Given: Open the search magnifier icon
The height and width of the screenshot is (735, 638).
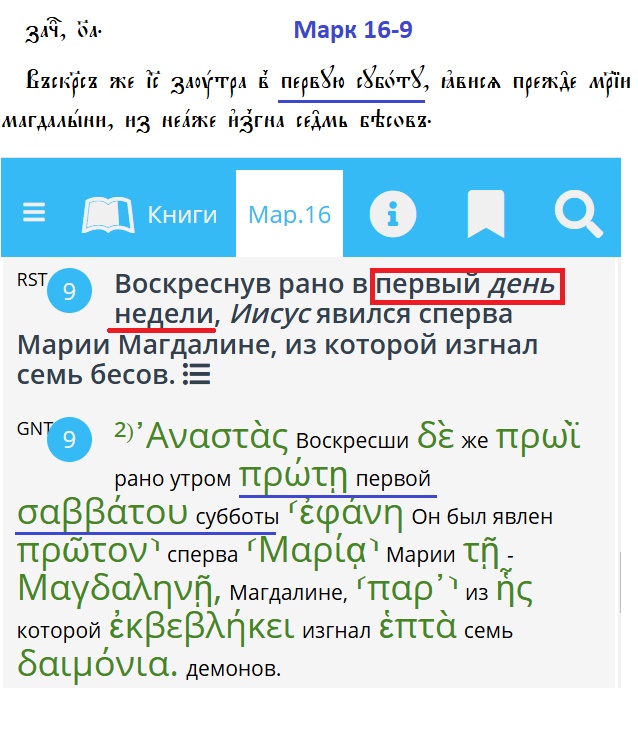Looking at the screenshot, I should pyautogui.click(x=578, y=214).
